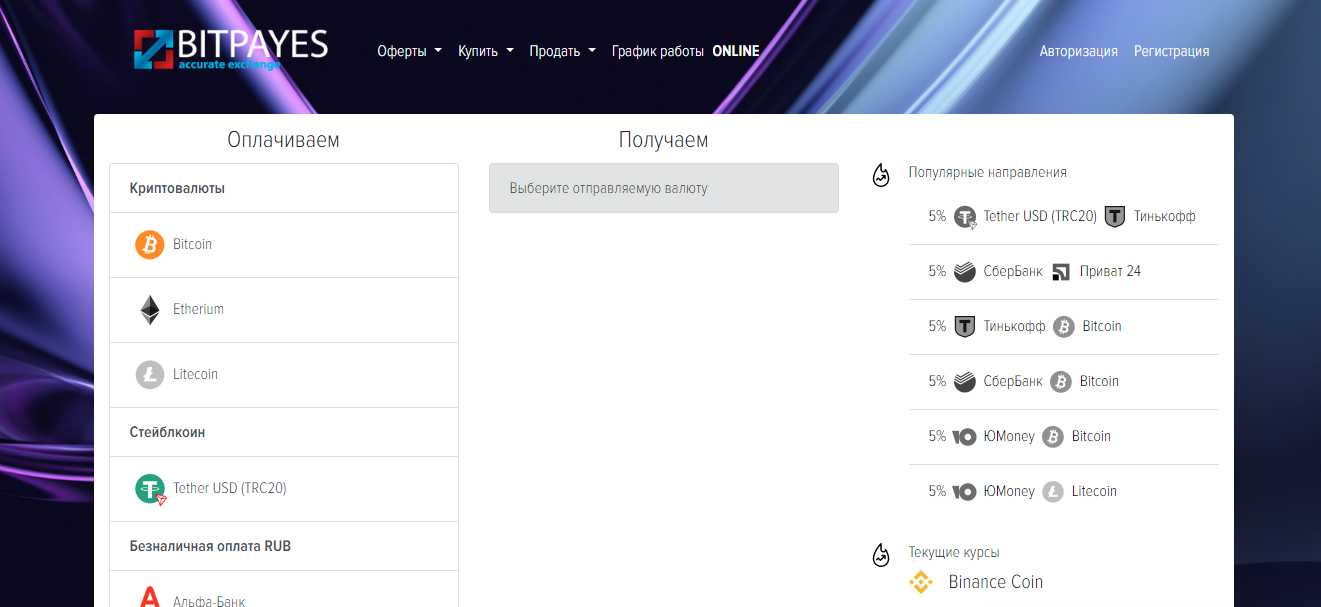Image resolution: width=1321 pixels, height=607 pixels.
Task: Select Litecoin as the paying currency
Action: click(284, 375)
